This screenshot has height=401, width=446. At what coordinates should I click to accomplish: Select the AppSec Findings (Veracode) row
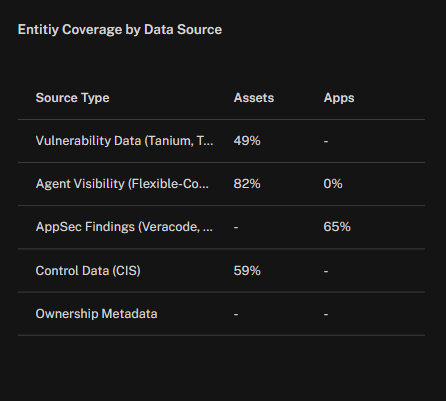click(221, 227)
